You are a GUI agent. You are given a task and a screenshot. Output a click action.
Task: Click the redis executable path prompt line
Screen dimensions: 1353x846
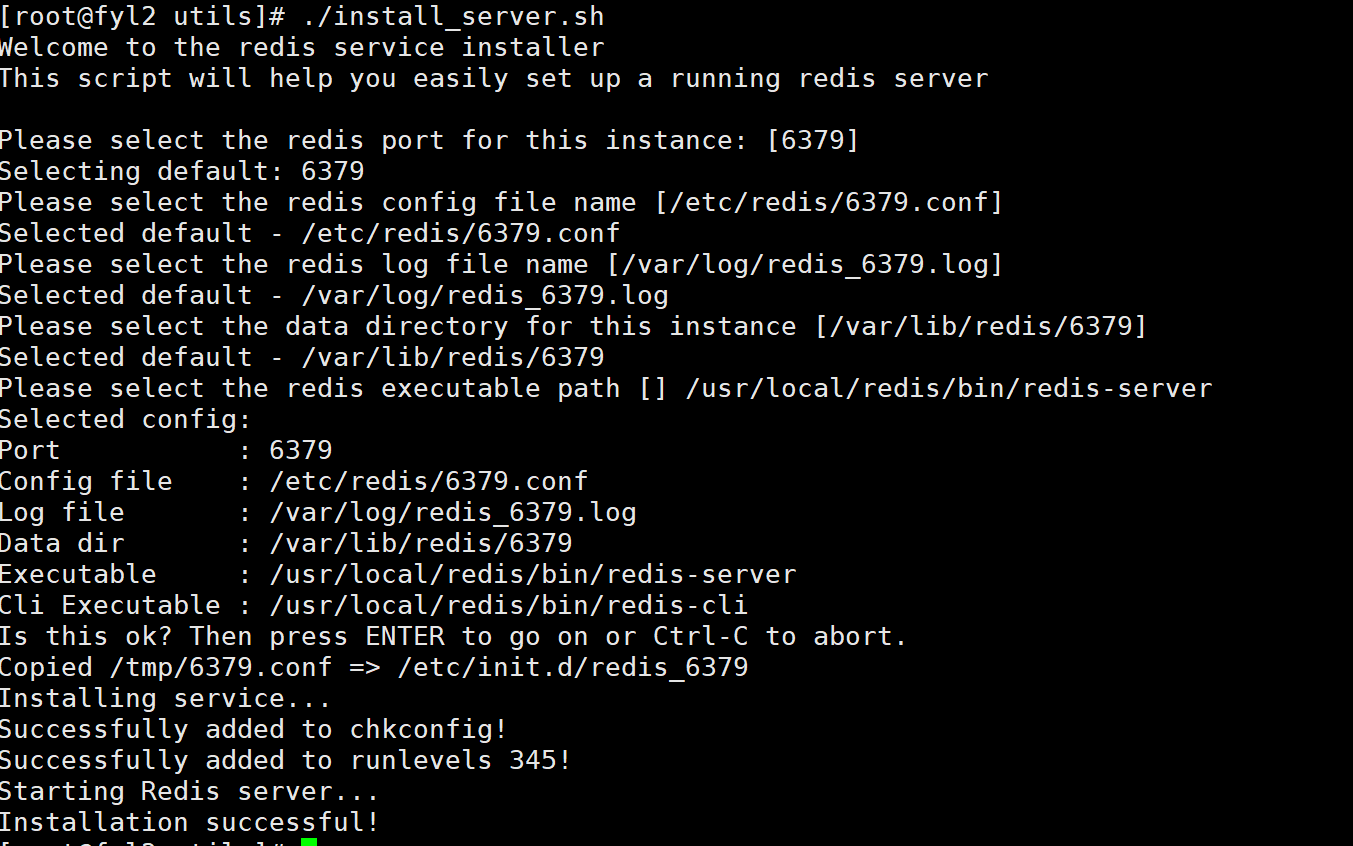pos(606,388)
